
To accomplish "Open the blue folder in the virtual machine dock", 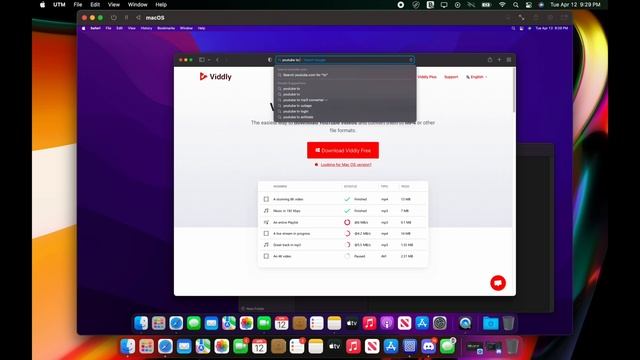I will pos(491,323).
